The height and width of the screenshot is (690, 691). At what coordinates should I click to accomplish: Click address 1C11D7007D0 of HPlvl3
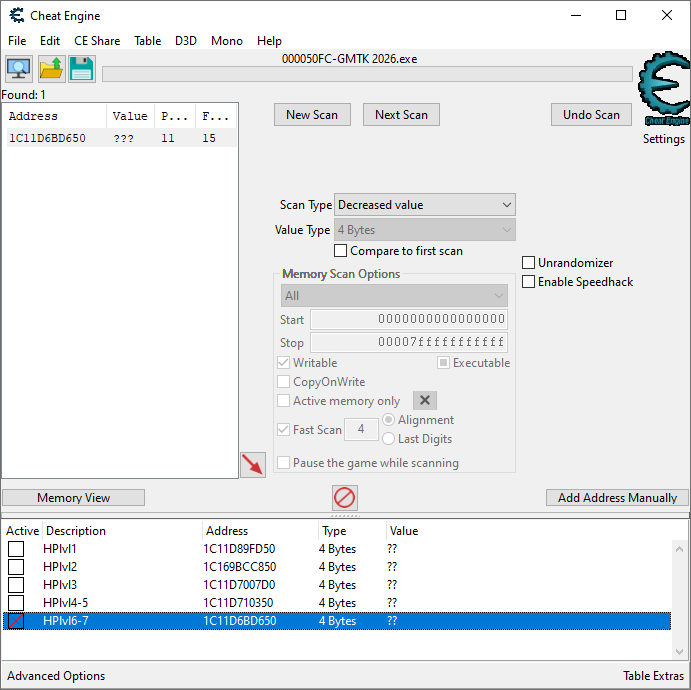click(239, 585)
